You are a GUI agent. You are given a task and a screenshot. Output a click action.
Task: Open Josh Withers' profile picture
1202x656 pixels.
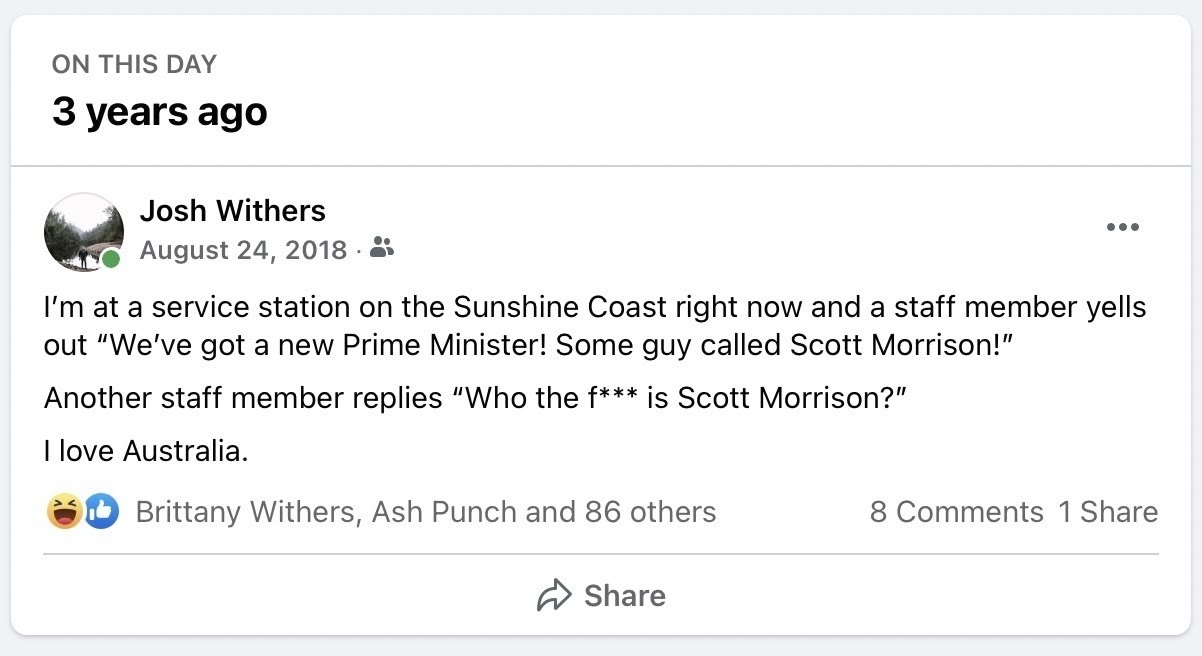[82, 232]
